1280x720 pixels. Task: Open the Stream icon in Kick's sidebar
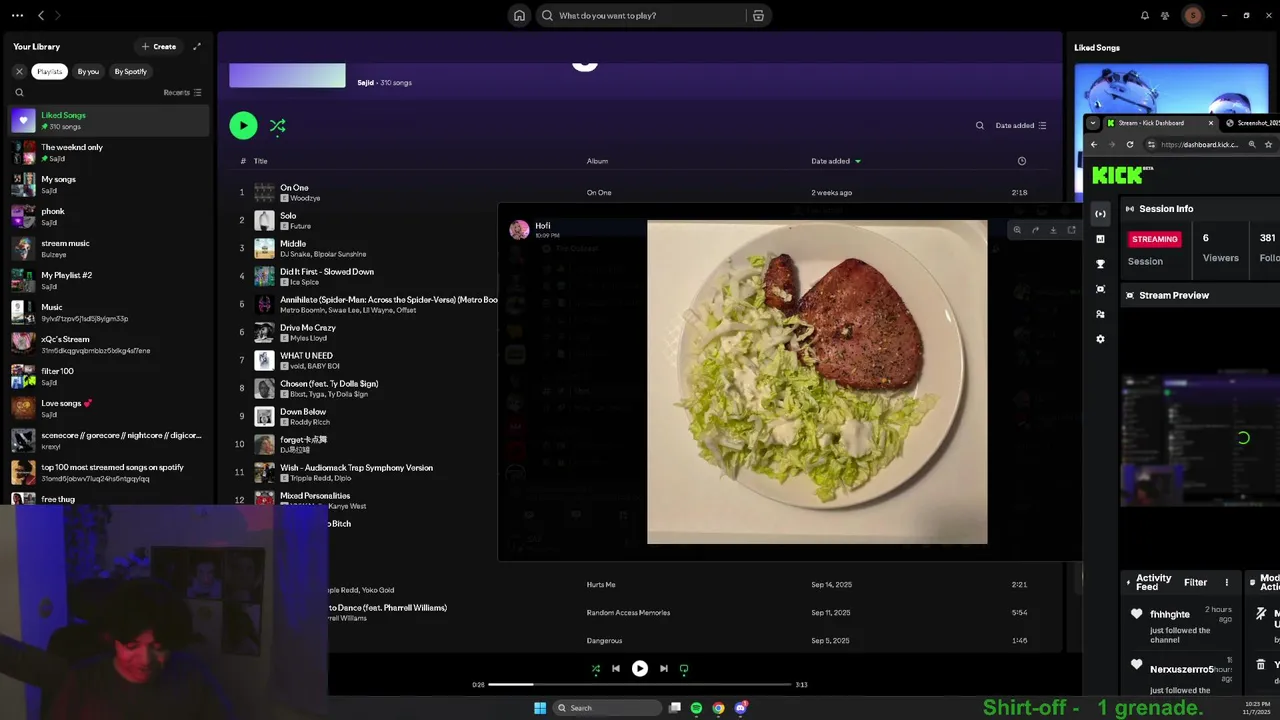tap(1100, 213)
